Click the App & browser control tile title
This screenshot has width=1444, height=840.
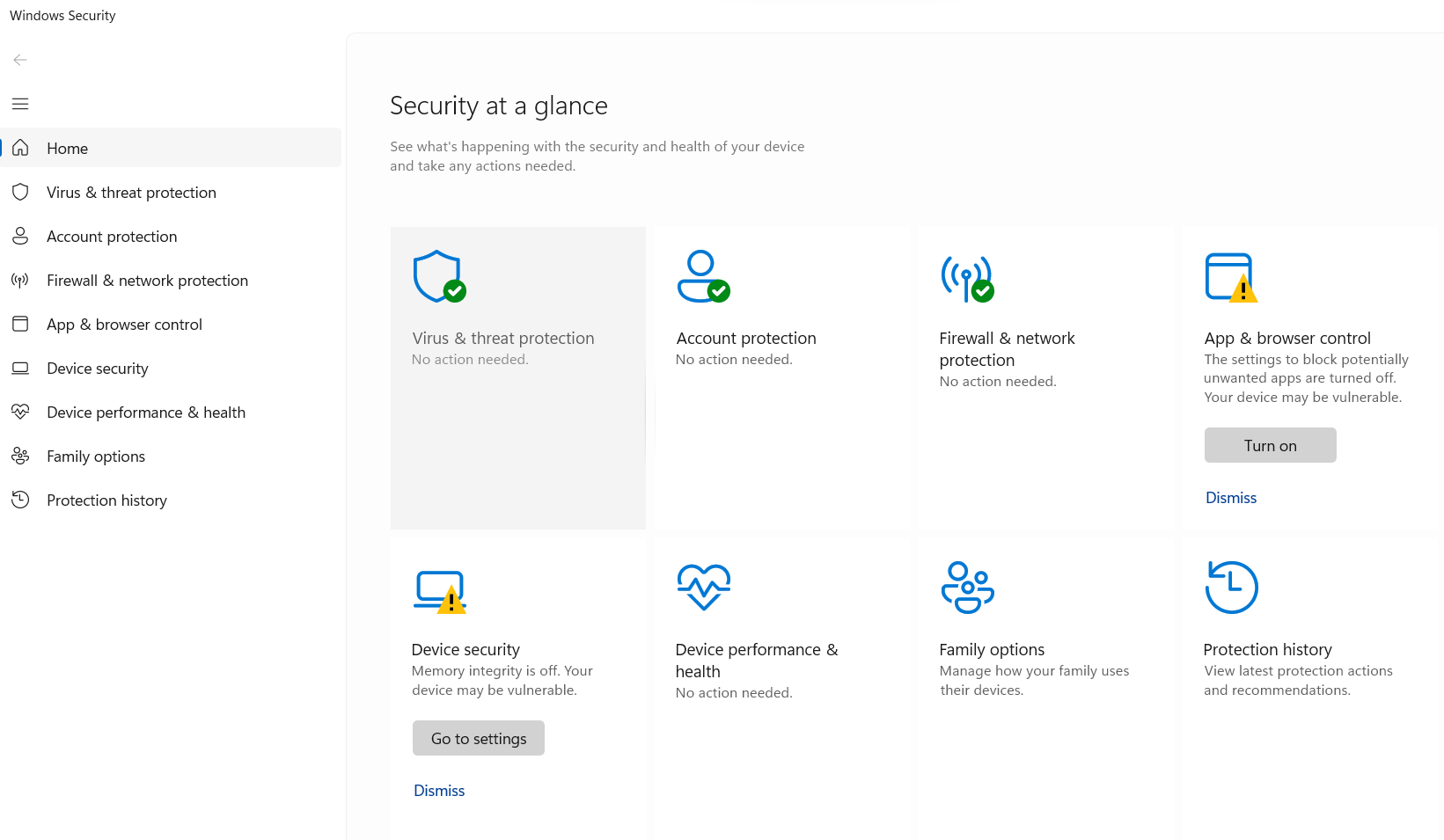coord(1287,338)
